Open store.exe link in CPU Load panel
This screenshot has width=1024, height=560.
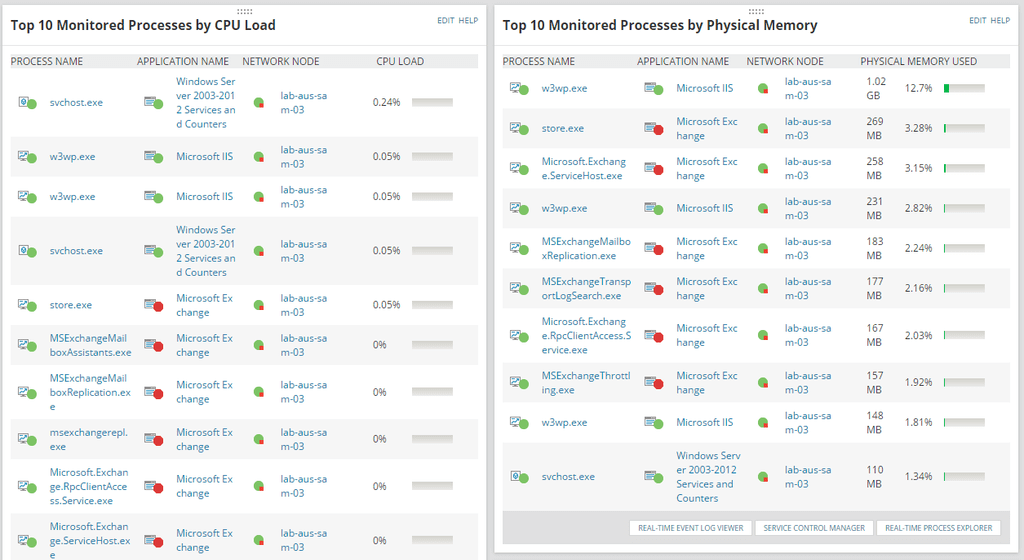71,305
